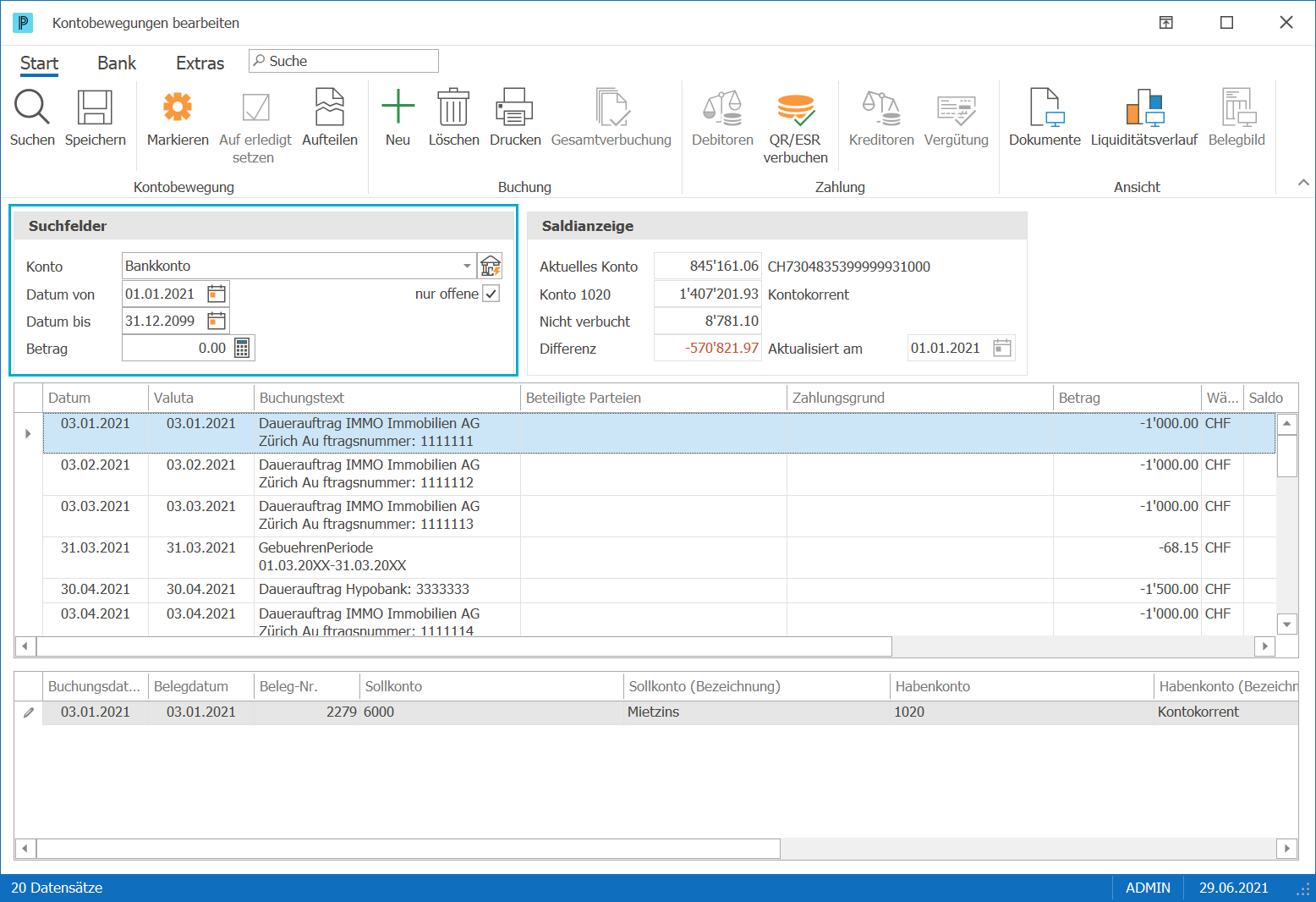Open the Datum bis calendar picker
Screen dimensions: 1316x902
(217, 321)
